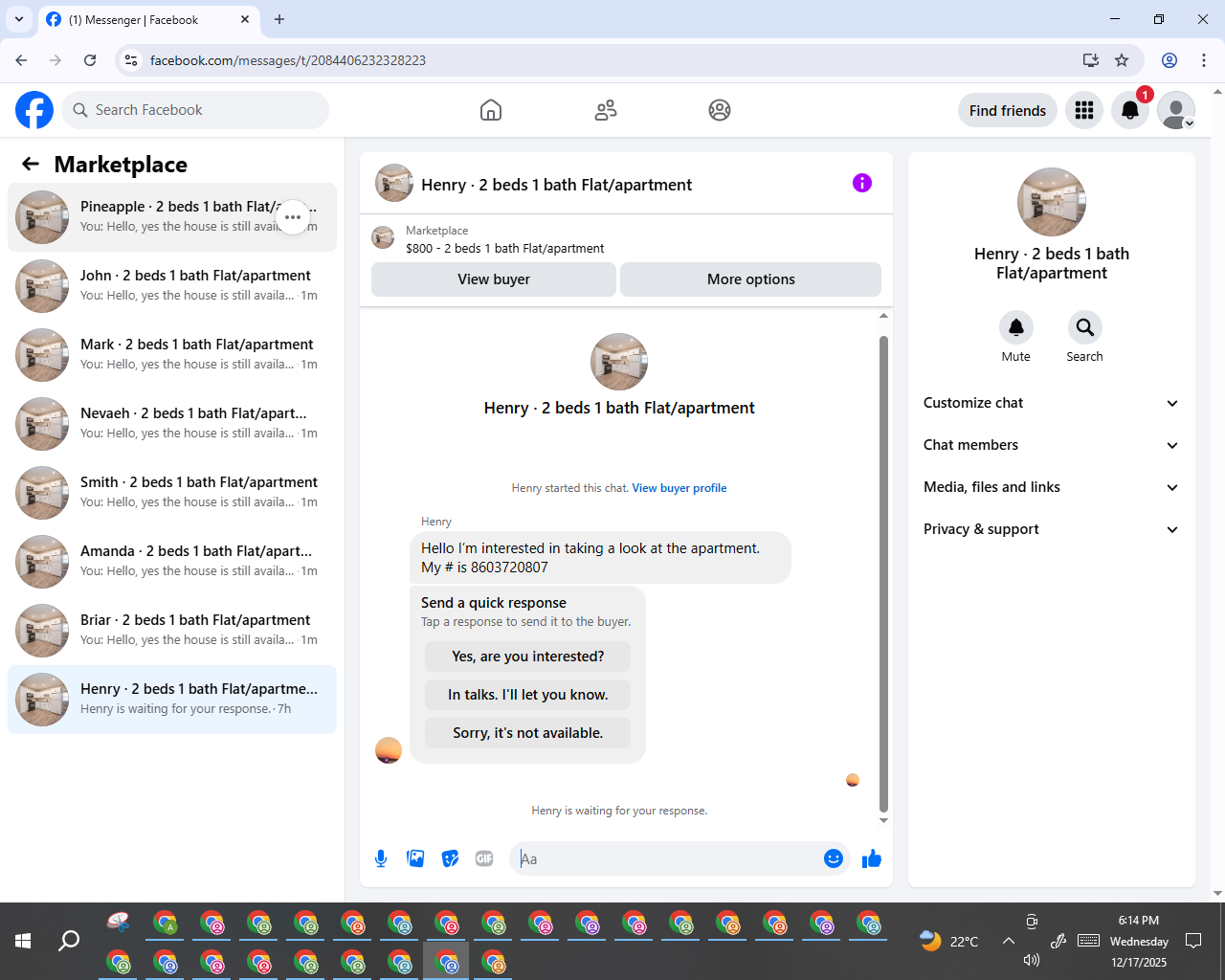Screen dimensions: 1225x980
Task: Open site information icon in address bar
Action: [131, 60]
